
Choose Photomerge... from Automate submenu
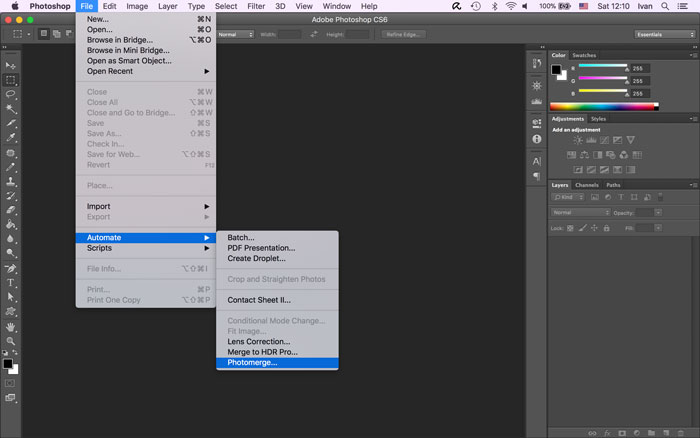pos(277,363)
